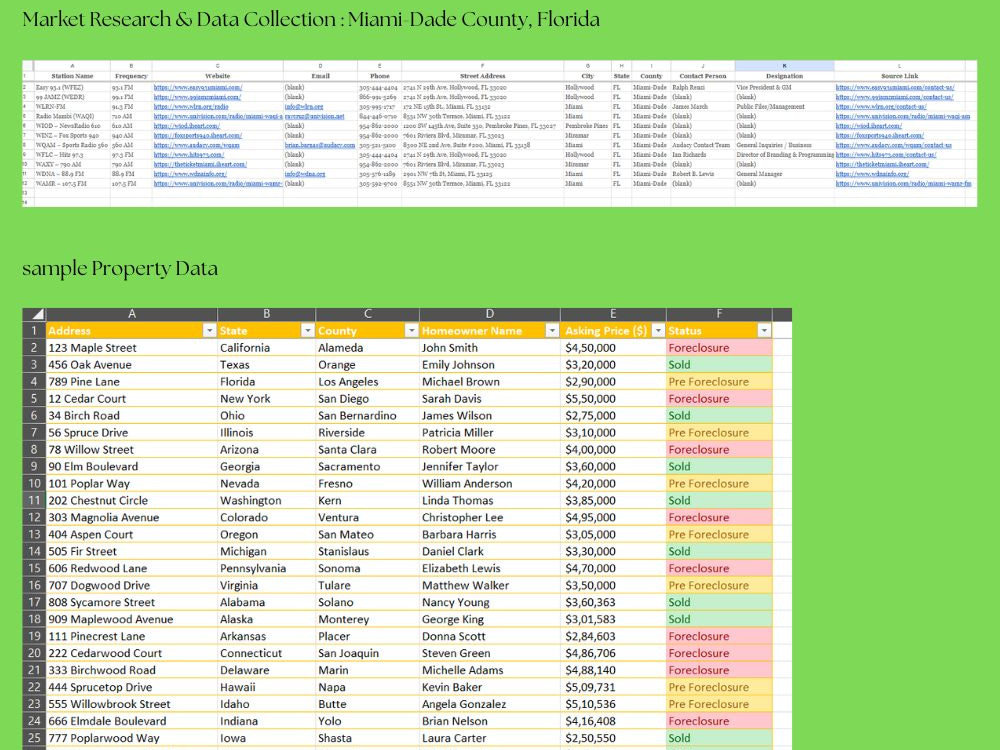Select the '202 Chestnut Circle' address cell
Image resolution: width=1000 pixels, height=750 pixels.
point(132,501)
